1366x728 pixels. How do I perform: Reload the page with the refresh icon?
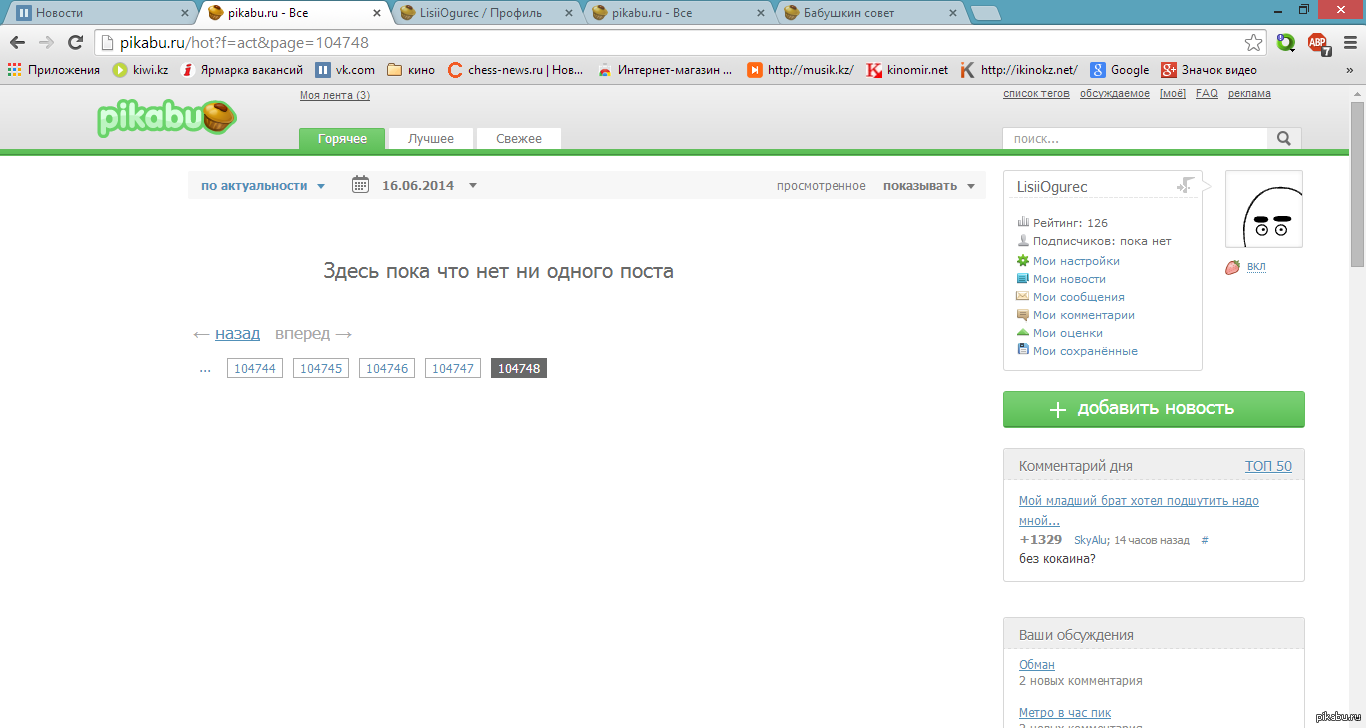click(75, 43)
